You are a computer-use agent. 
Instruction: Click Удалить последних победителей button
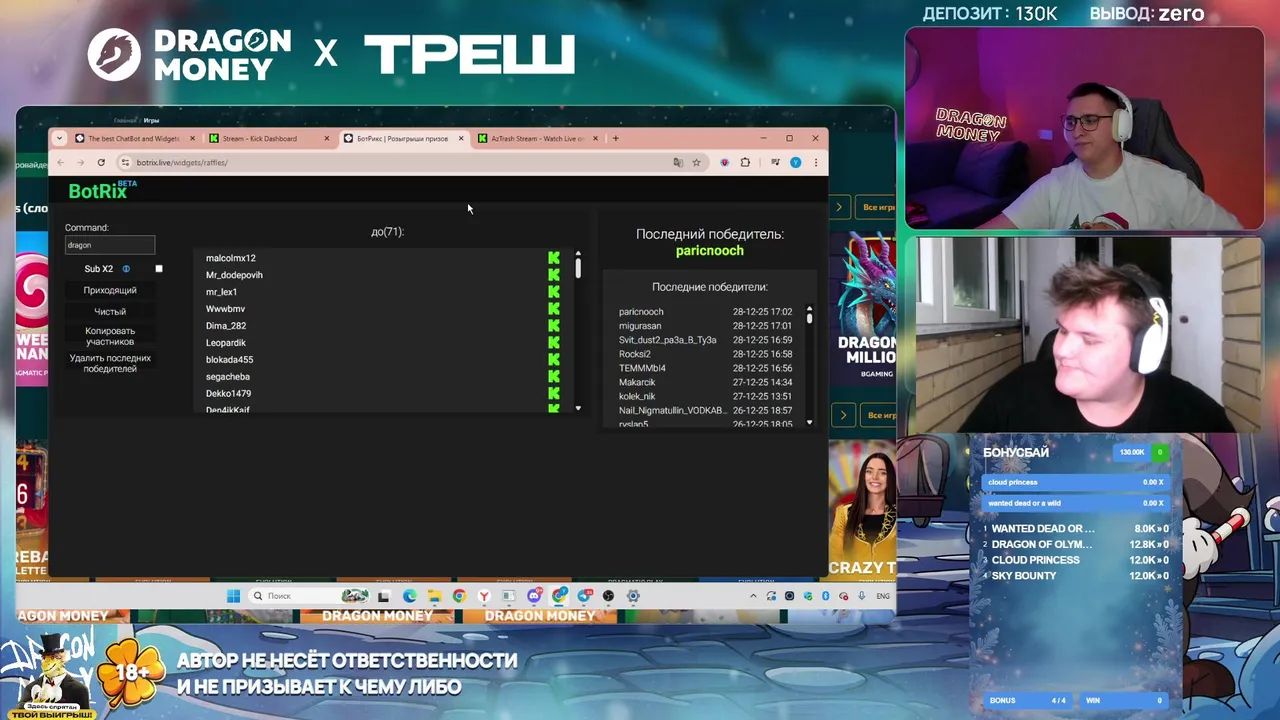110,363
